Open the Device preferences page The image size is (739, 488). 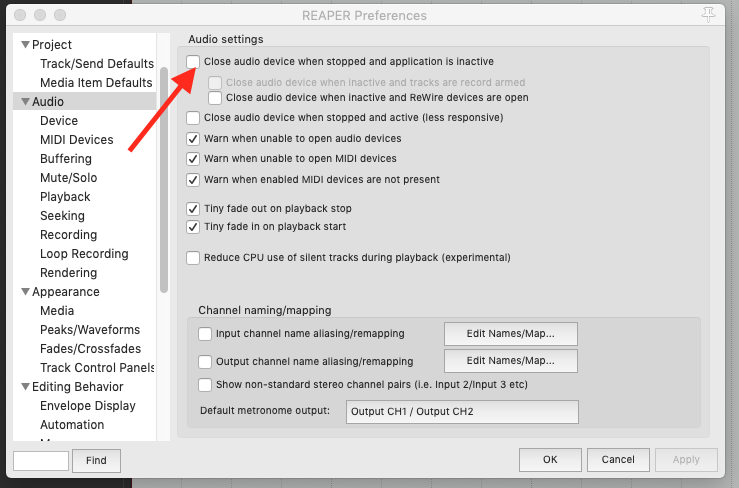(x=59, y=121)
